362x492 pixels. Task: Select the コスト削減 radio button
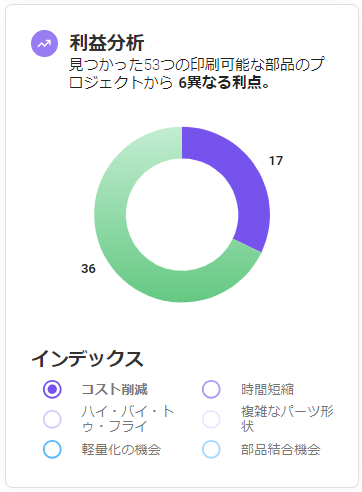tap(52, 389)
